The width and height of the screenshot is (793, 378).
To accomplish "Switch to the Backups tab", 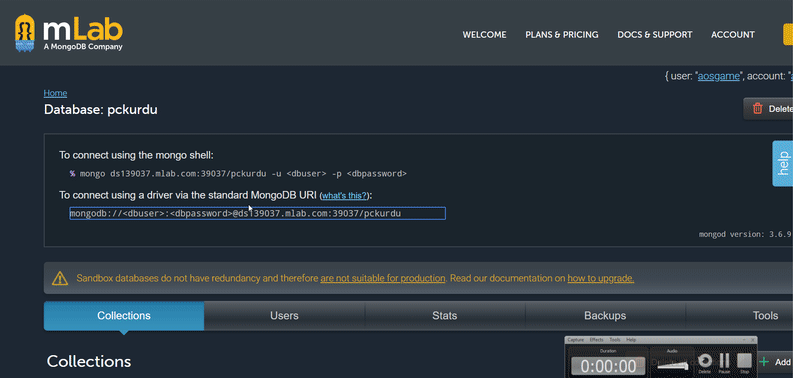I will (605, 316).
